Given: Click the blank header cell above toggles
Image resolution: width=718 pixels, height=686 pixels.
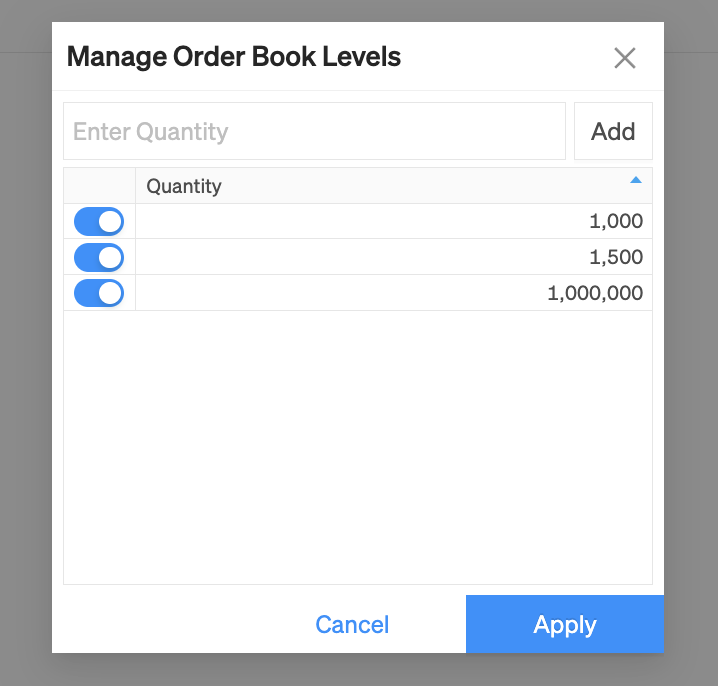Looking at the screenshot, I should coord(99,186).
